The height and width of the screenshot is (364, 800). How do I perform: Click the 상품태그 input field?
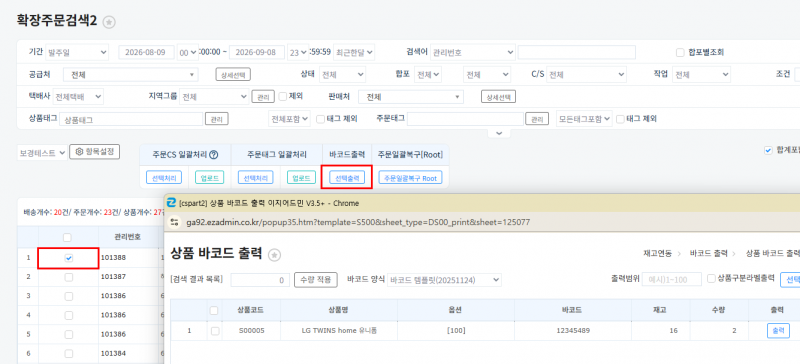point(131,119)
